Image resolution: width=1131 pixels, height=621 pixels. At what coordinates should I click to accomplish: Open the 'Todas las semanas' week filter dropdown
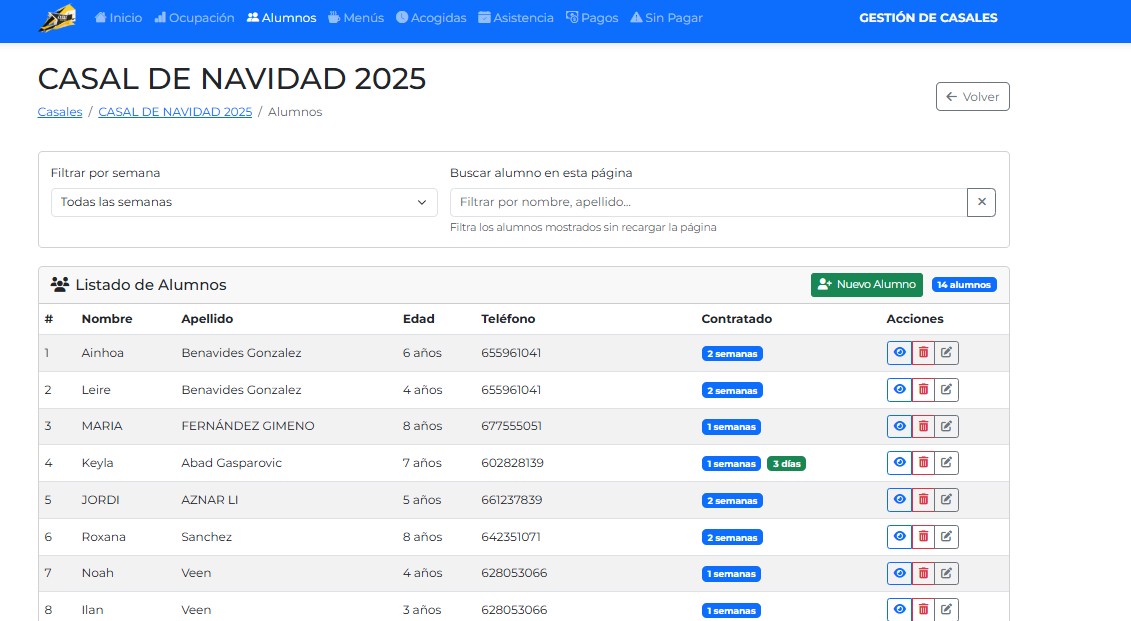[244, 202]
